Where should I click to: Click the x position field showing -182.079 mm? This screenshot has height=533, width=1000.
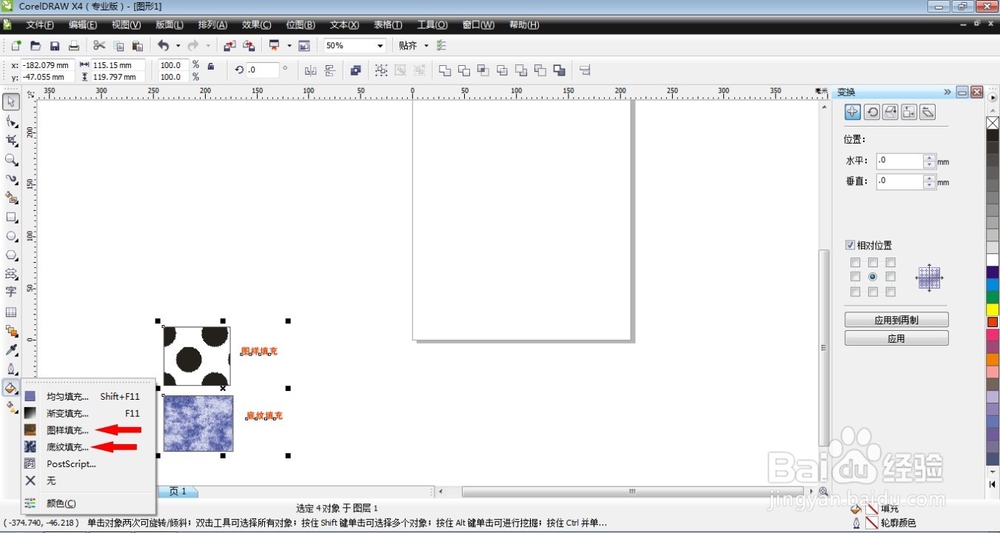[48, 65]
